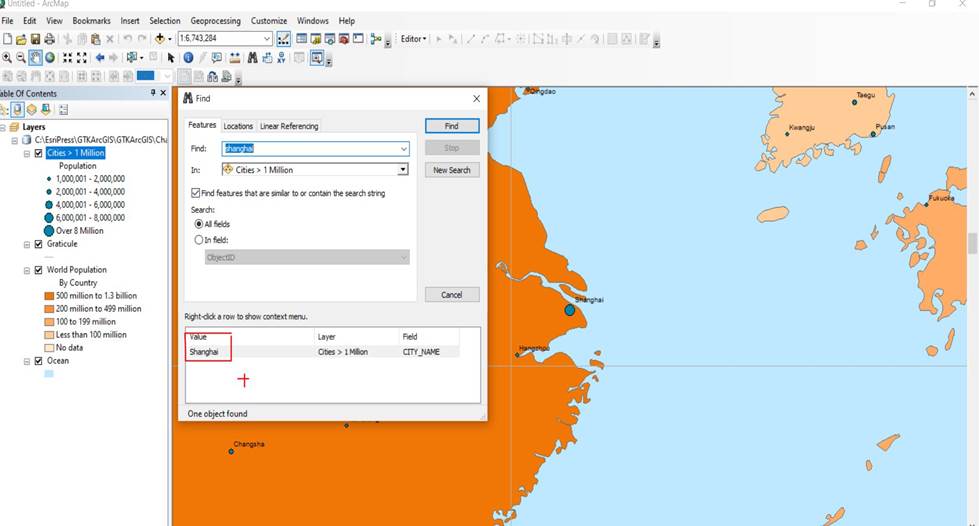Click Fixed Zoom In arrows icon
The width and height of the screenshot is (979, 526).
(x=67, y=57)
